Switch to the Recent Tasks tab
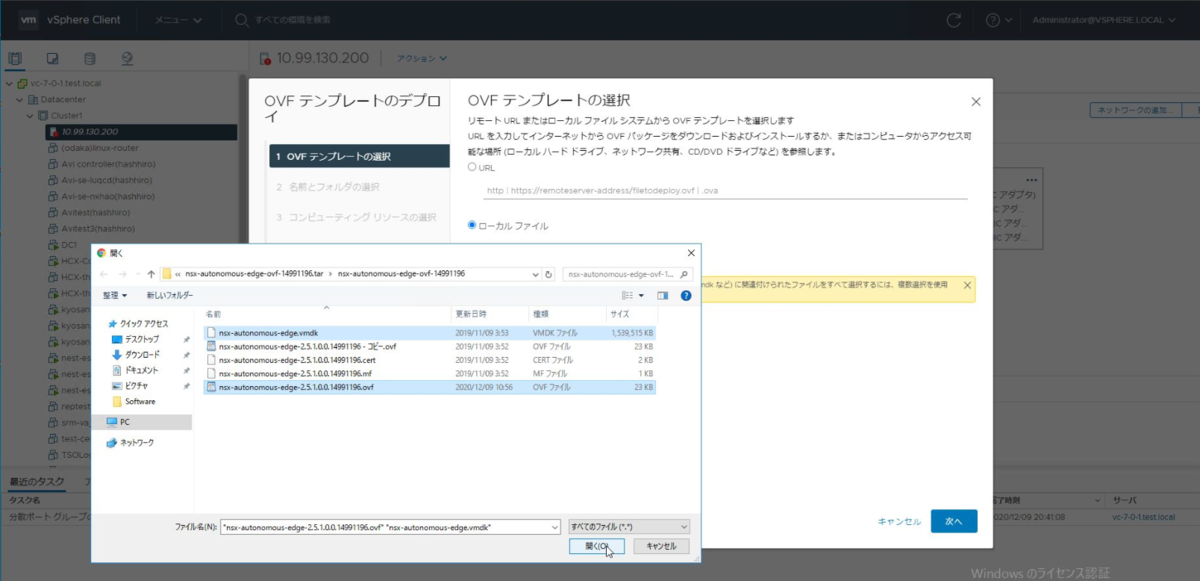This screenshot has width=1200, height=581. point(37,482)
